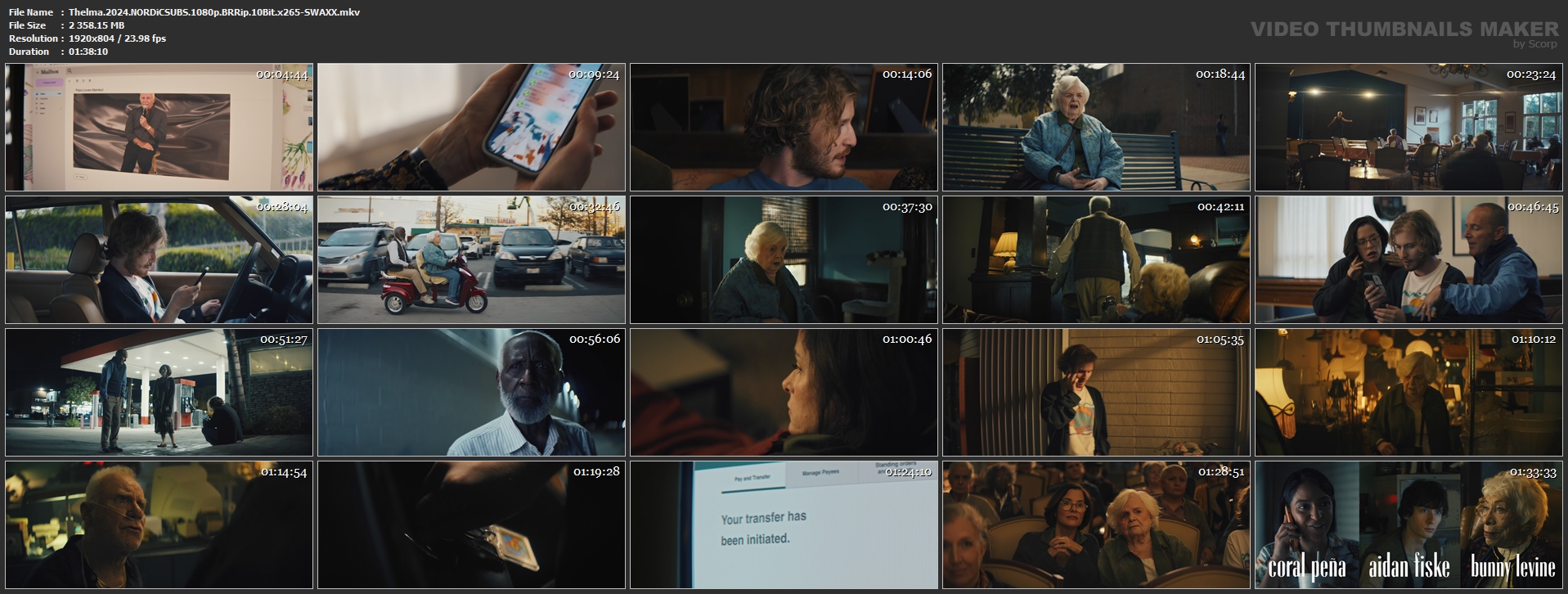Click the 'Resolution' label
Image resolution: width=1568 pixels, height=594 pixels.
point(34,38)
